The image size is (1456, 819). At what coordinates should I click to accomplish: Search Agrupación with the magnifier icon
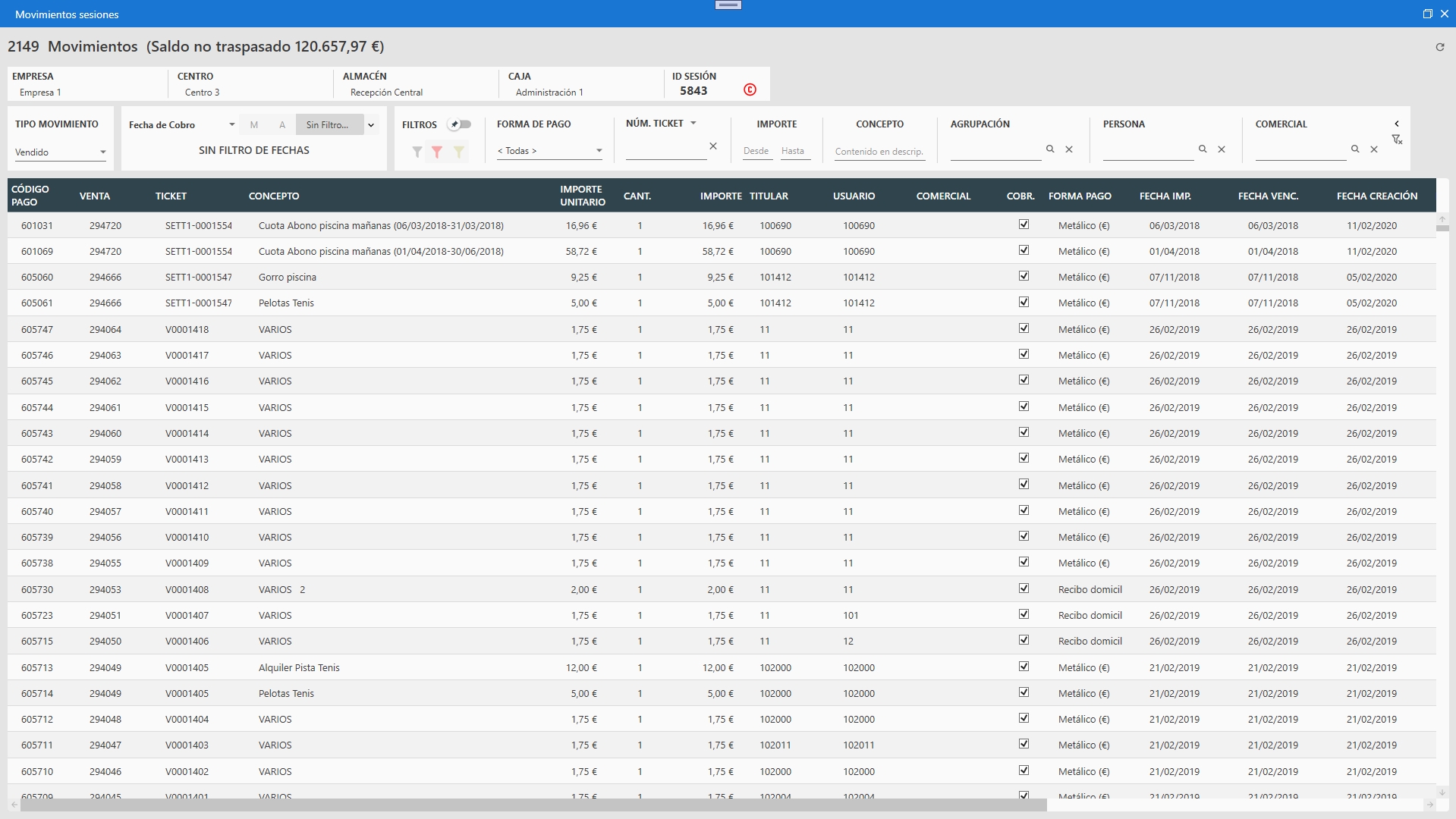[1050, 149]
